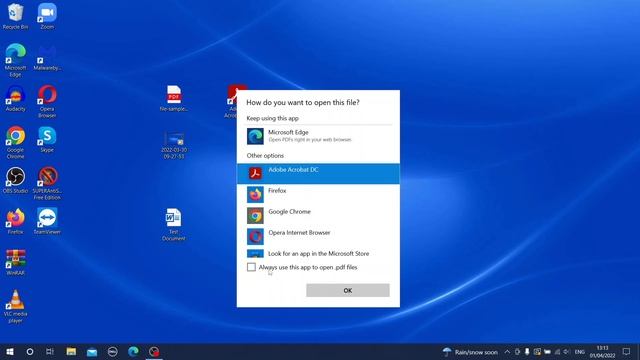Open Task View in the taskbar

(x=50, y=351)
